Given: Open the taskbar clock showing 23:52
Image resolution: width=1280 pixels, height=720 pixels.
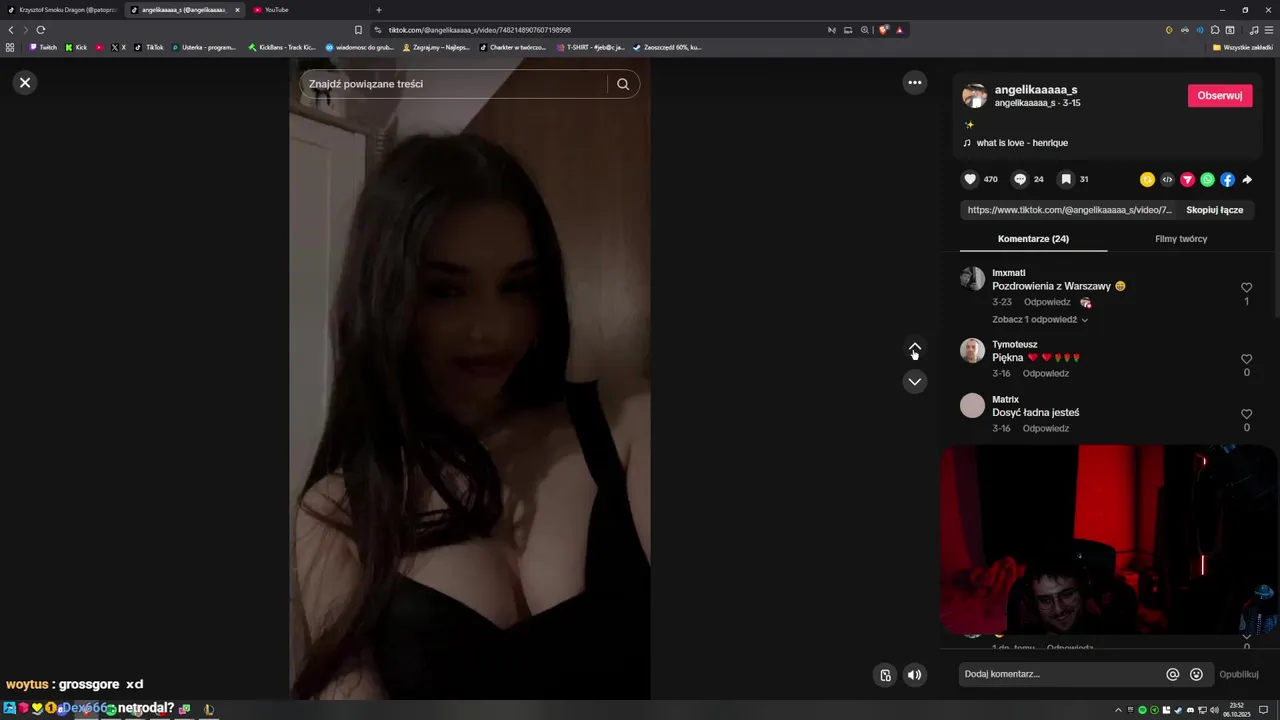Looking at the screenshot, I should point(1237,709).
